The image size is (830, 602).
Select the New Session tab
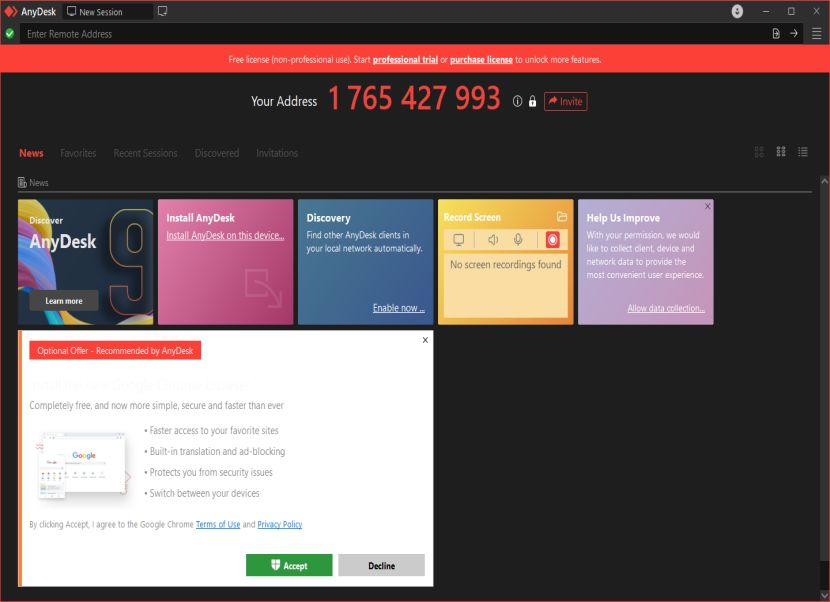point(107,12)
